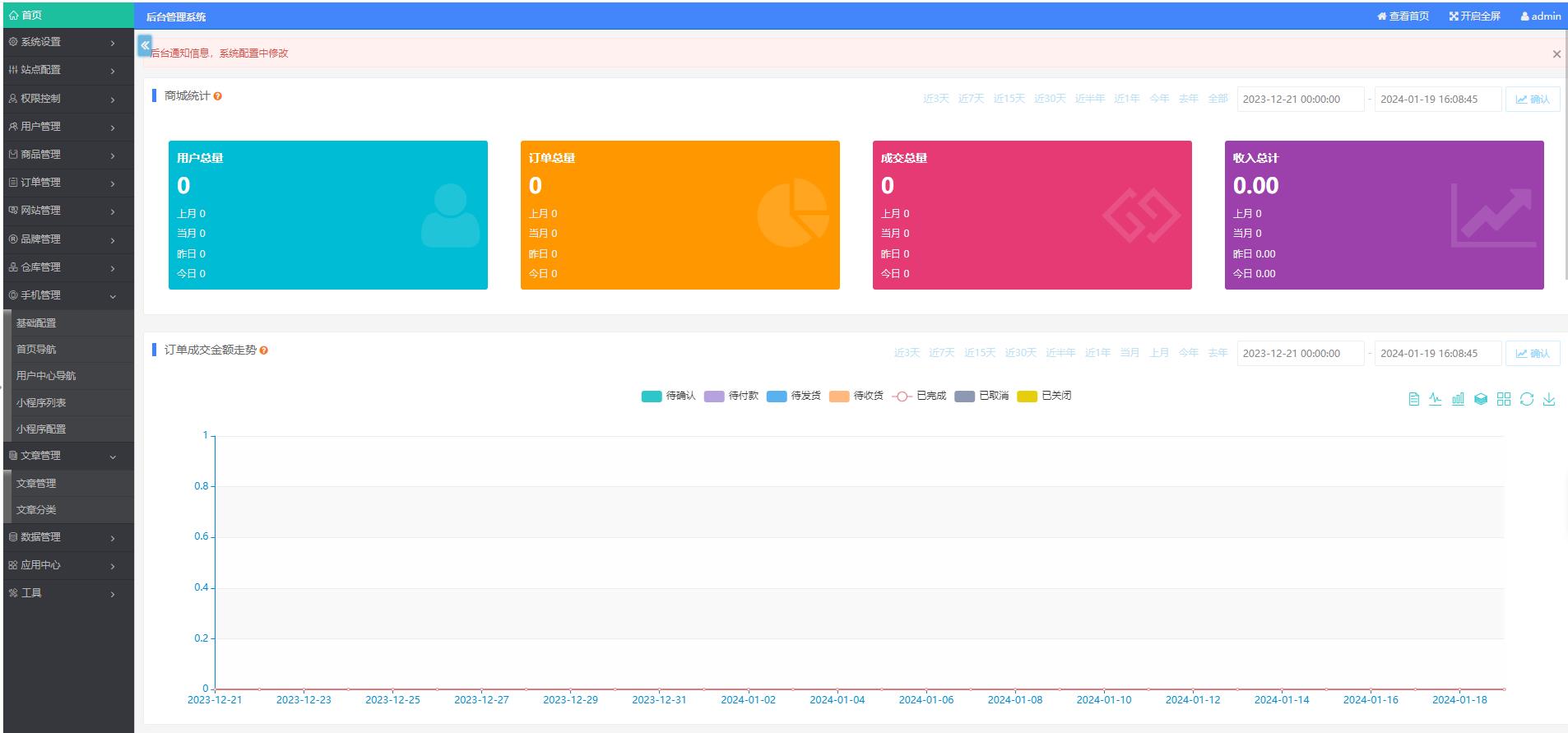Switch chart to line type

(x=1436, y=399)
